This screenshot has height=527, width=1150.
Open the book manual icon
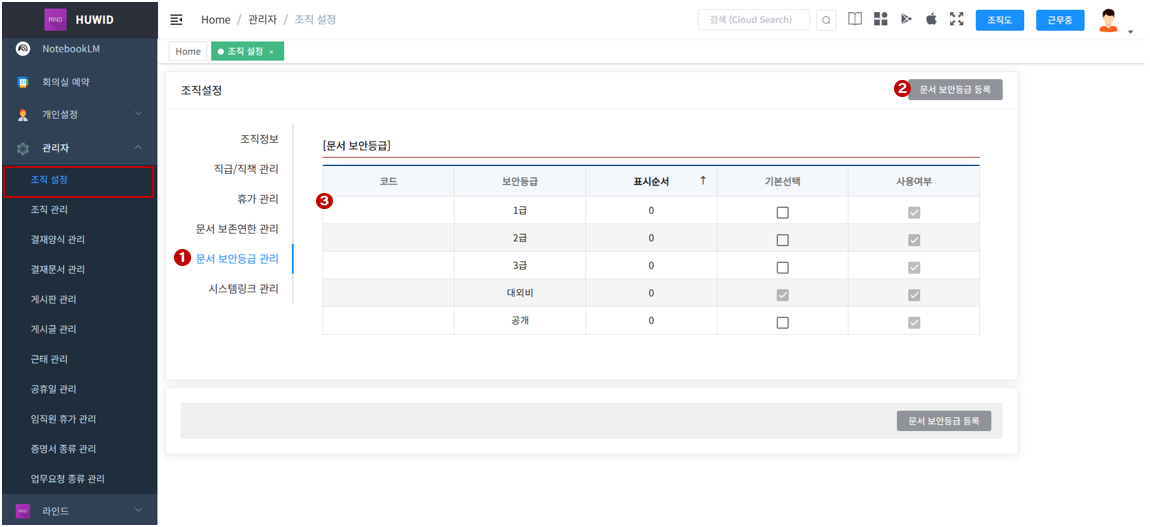(x=855, y=19)
